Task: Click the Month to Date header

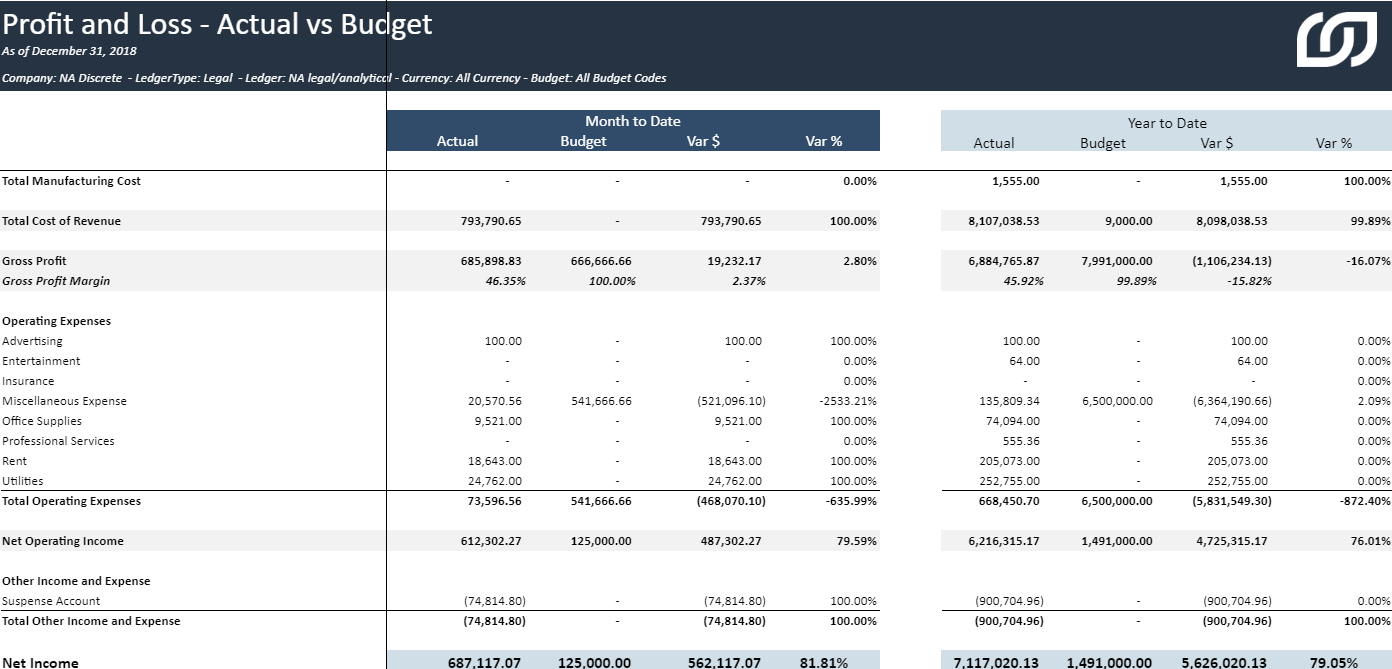Action: pyautogui.click(x=632, y=121)
